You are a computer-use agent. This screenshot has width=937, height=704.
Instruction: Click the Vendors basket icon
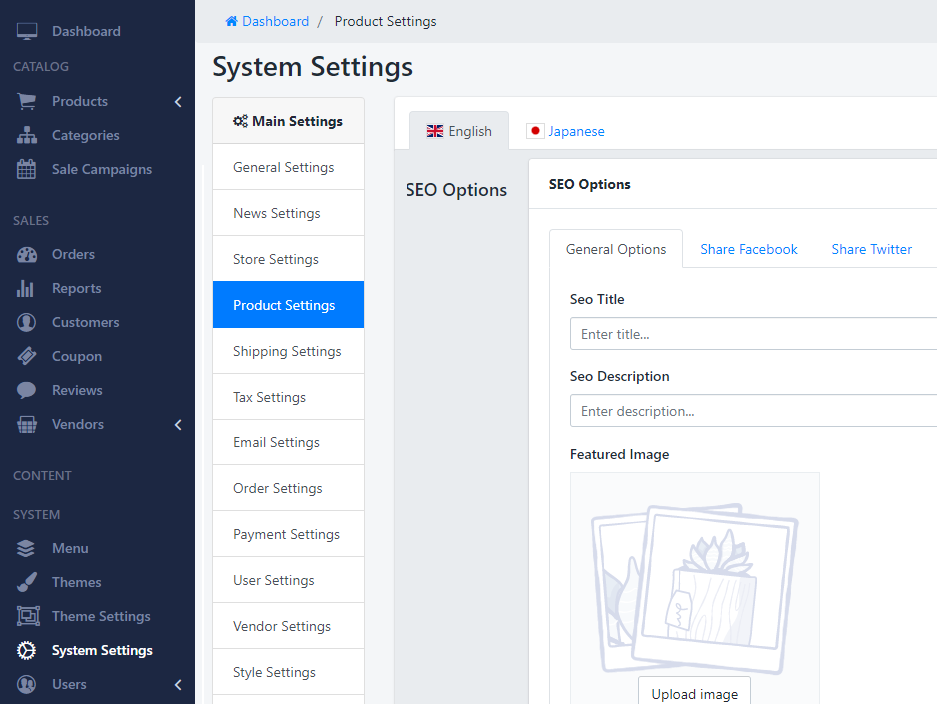click(27, 424)
